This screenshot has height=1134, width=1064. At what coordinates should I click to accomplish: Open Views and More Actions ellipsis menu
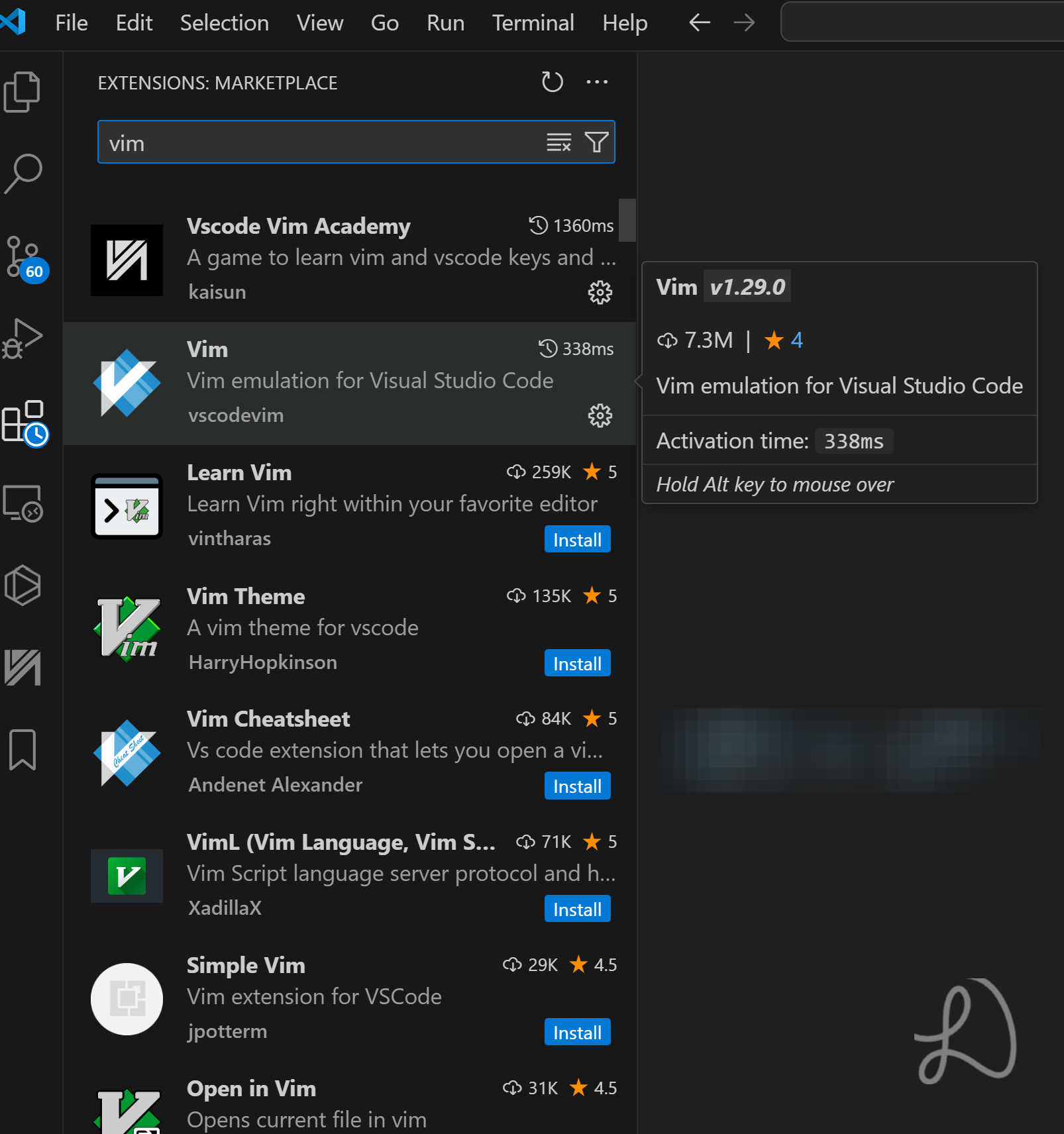point(597,82)
